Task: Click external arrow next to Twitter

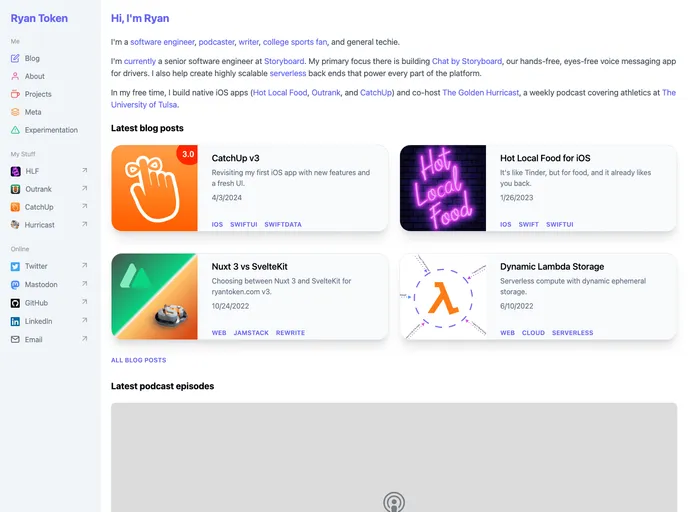Action: click(85, 265)
